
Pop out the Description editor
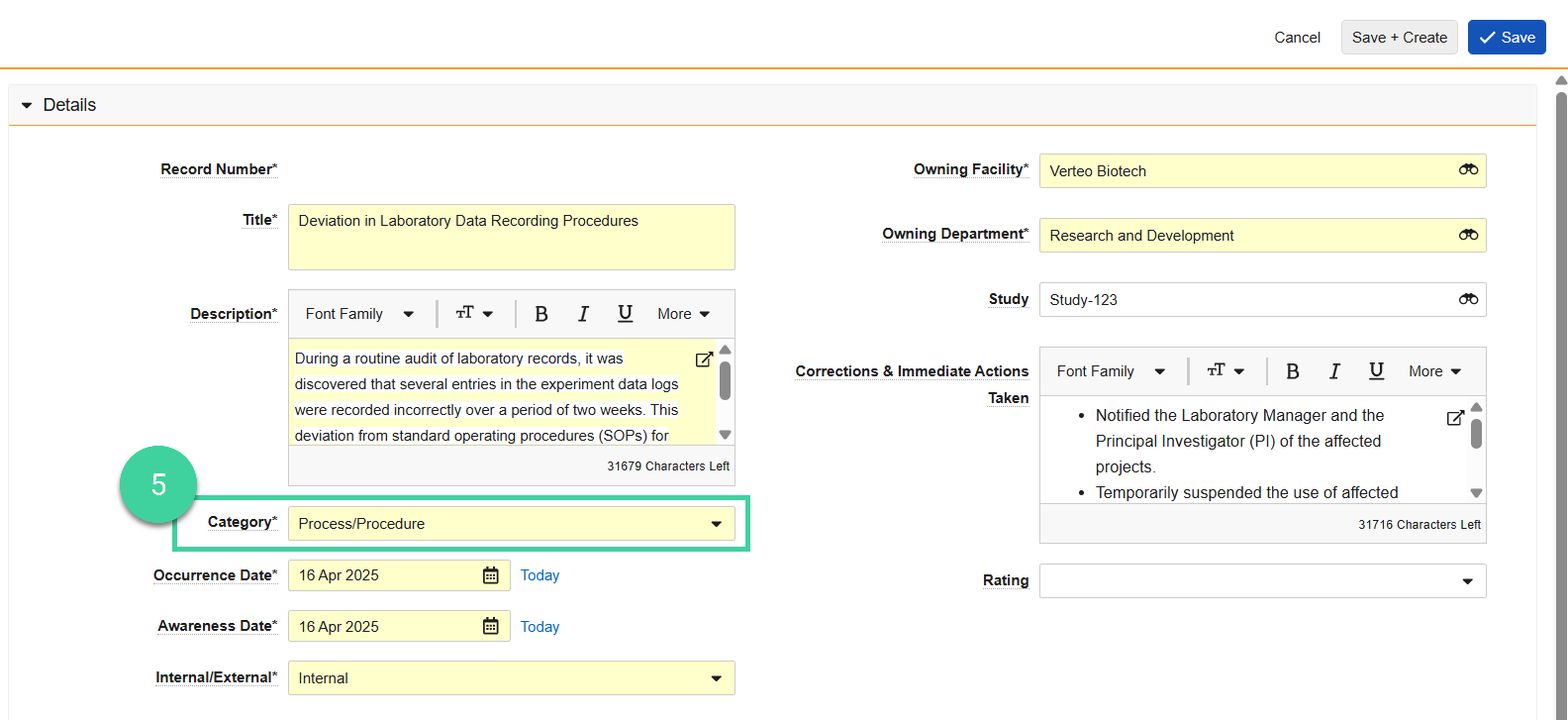coord(704,360)
